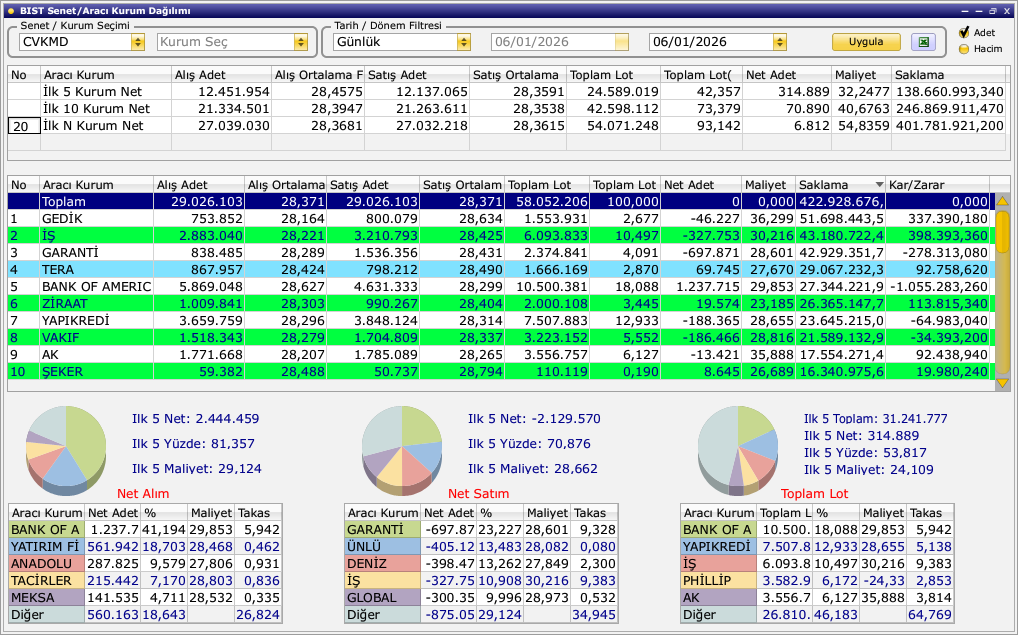1018x635 pixels.
Task: Click the GLOBAL row in Net Satım
Action: [x=481, y=597]
